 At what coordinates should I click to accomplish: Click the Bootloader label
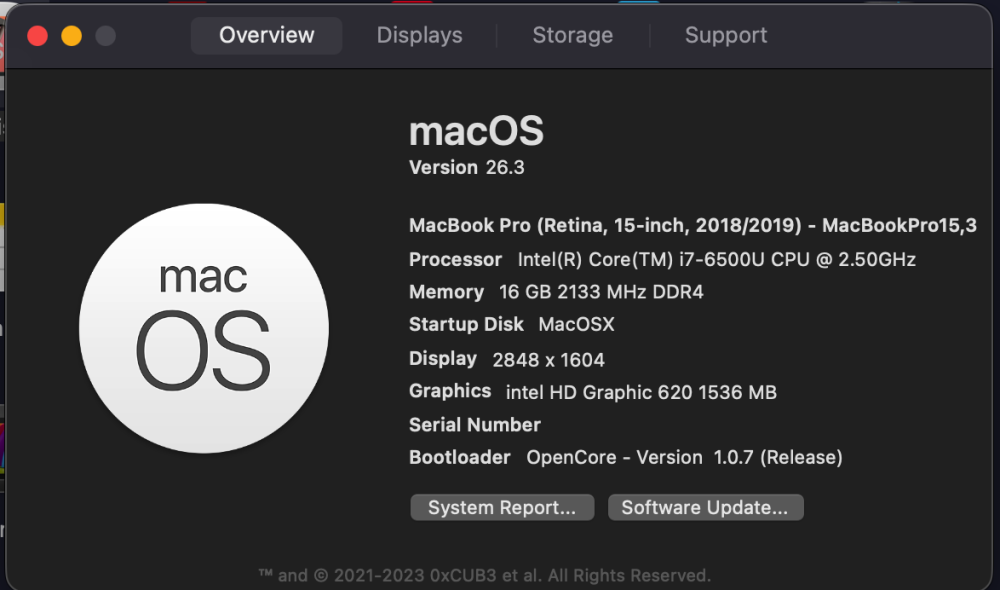coord(459,457)
